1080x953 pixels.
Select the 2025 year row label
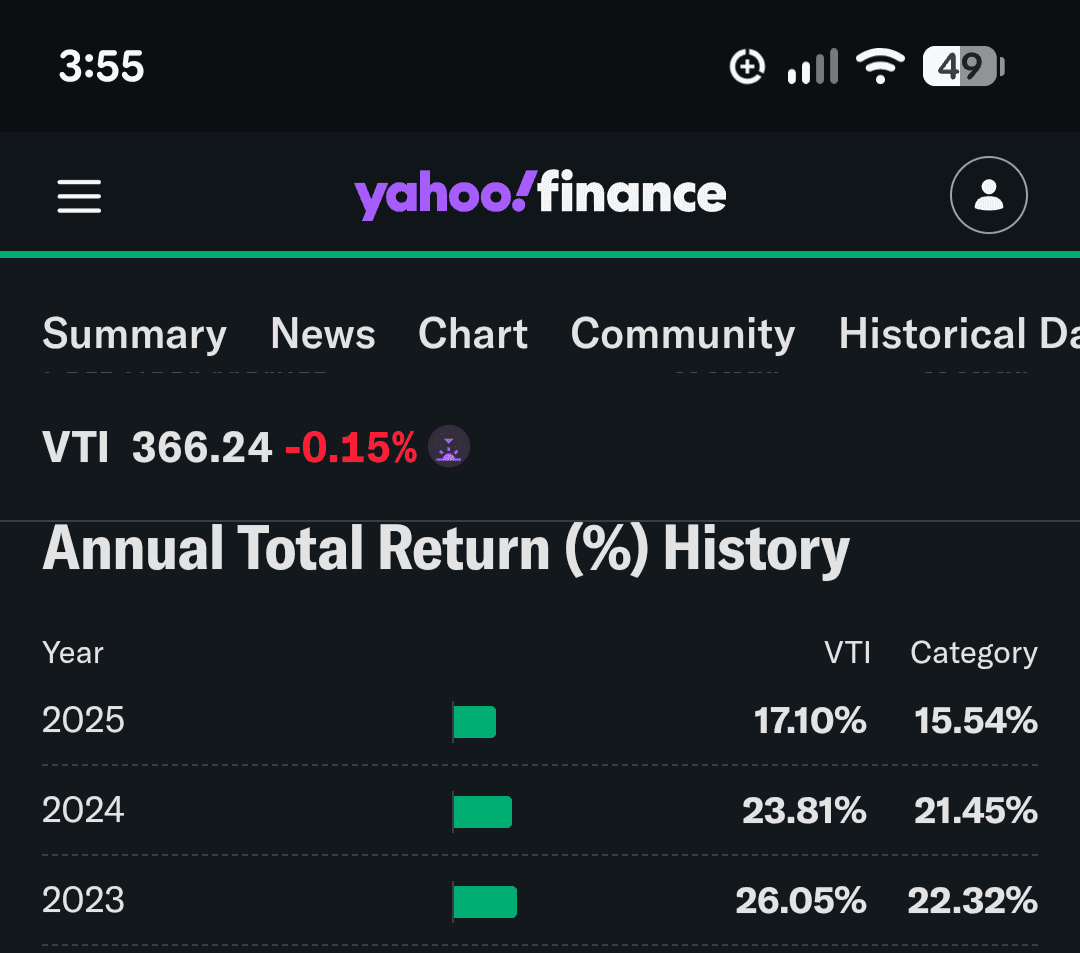tap(83, 720)
